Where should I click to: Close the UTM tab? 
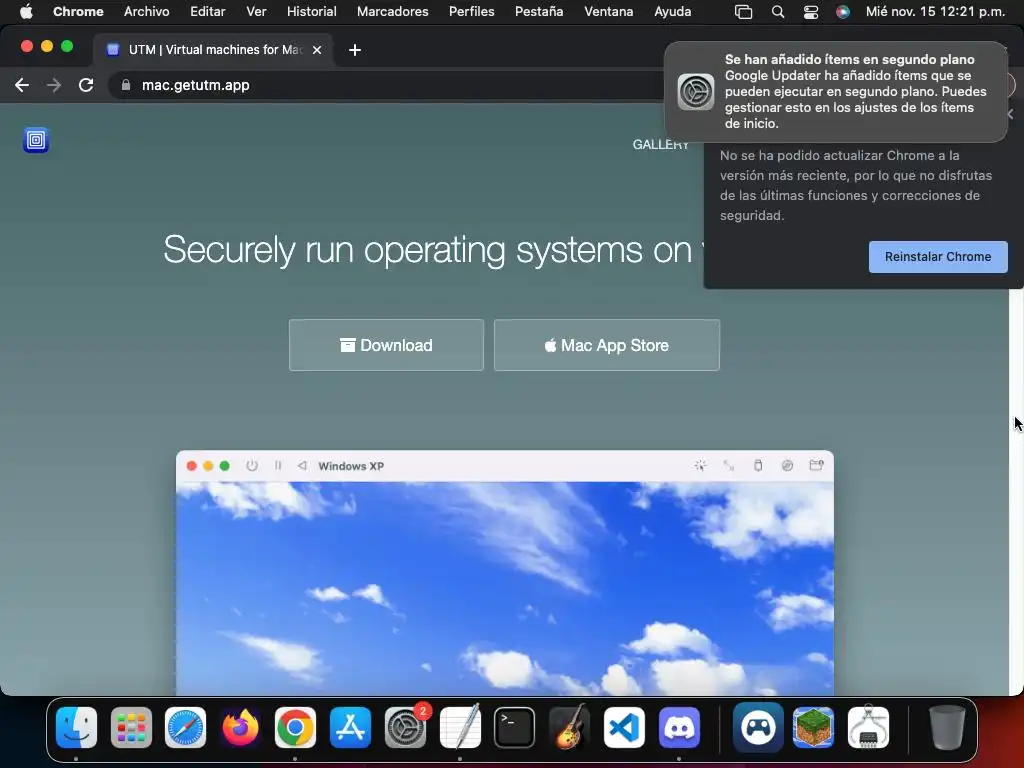click(x=317, y=50)
